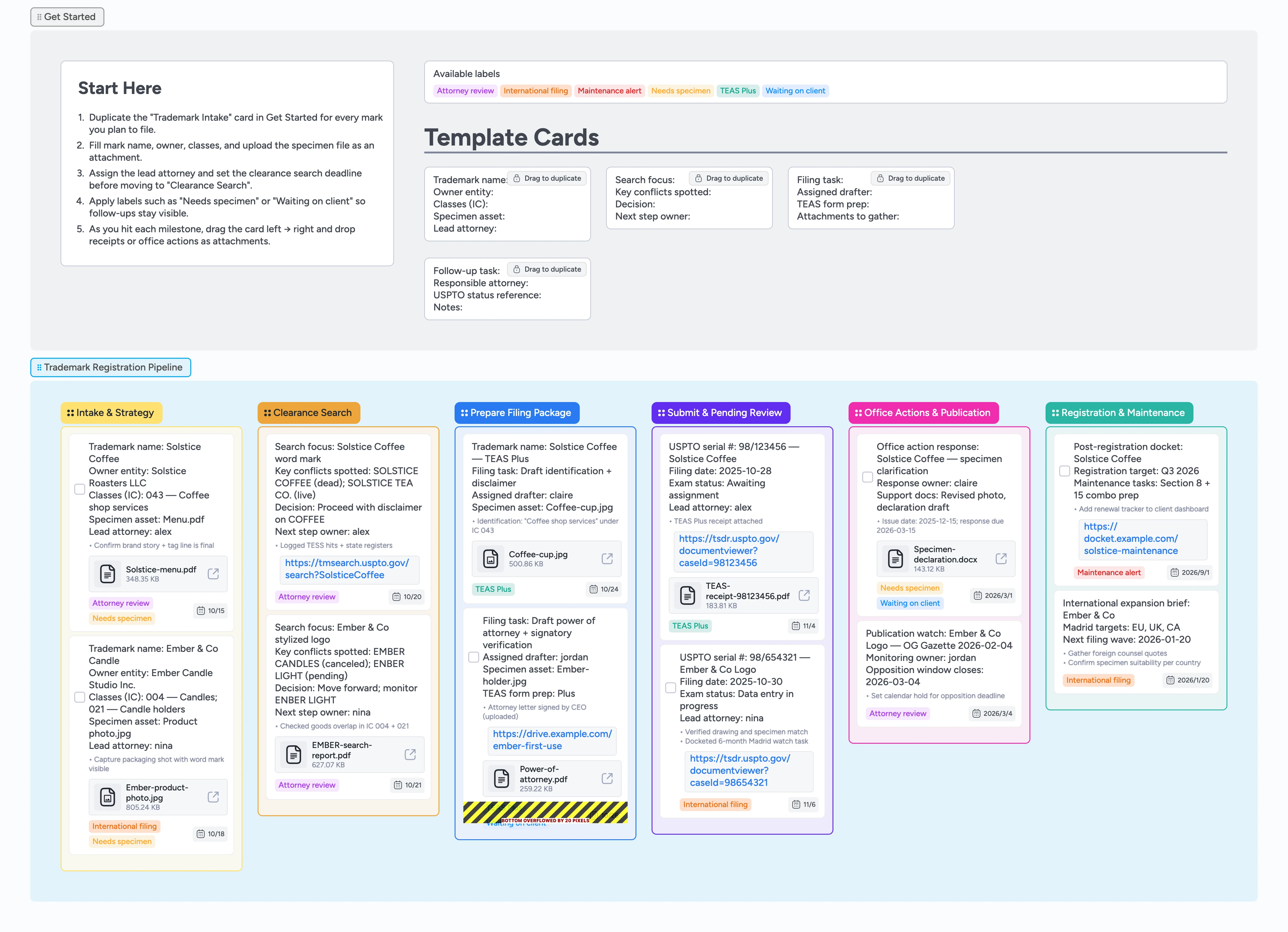
Task: Open Specimen-declaration.docx external link icon
Action: click(1001, 559)
